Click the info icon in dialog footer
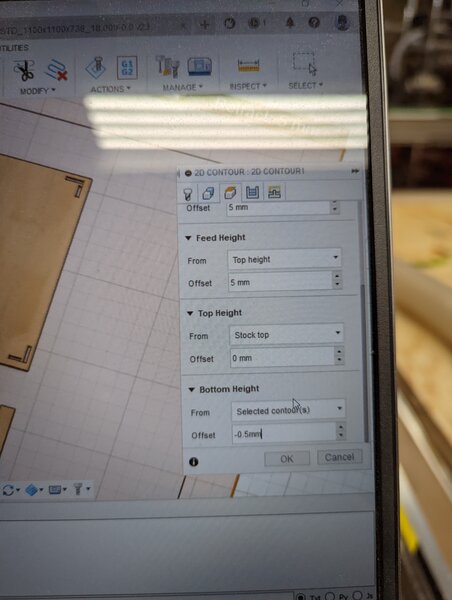The height and width of the screenshot is (600, 452). (194, 462)
